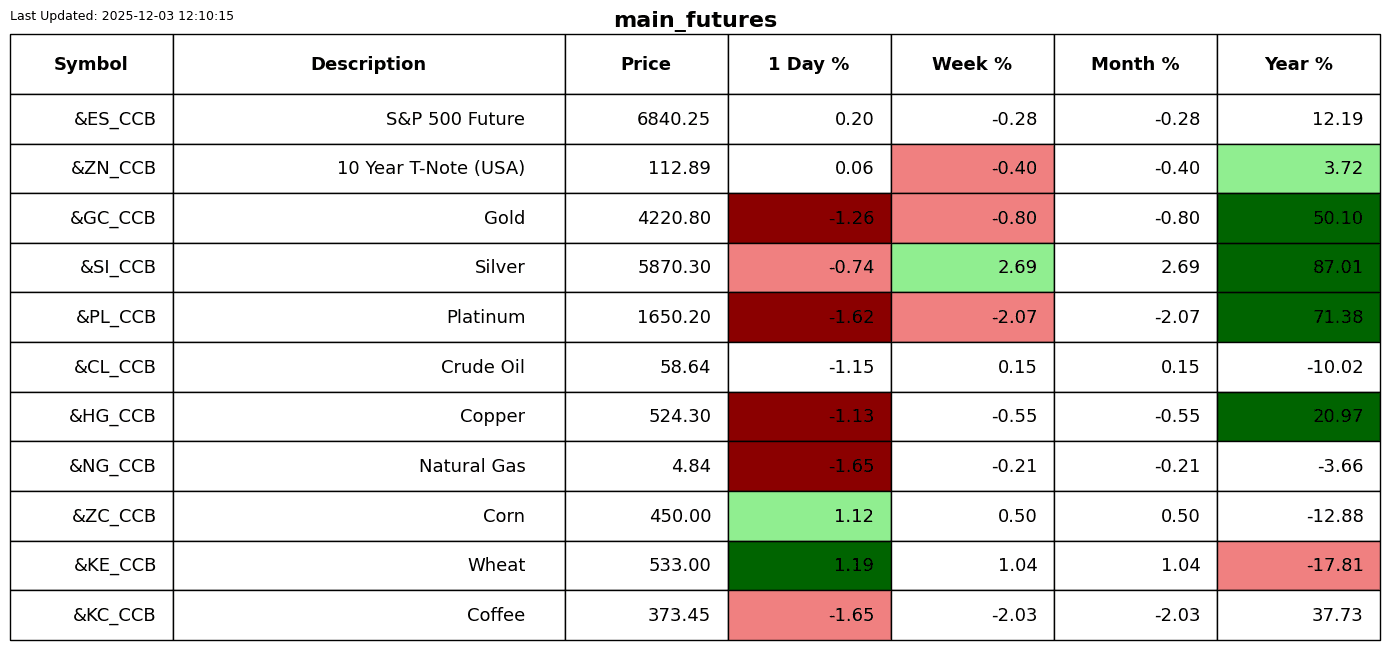
Task: Select the Year % column header
Action: click(1298, 64)
